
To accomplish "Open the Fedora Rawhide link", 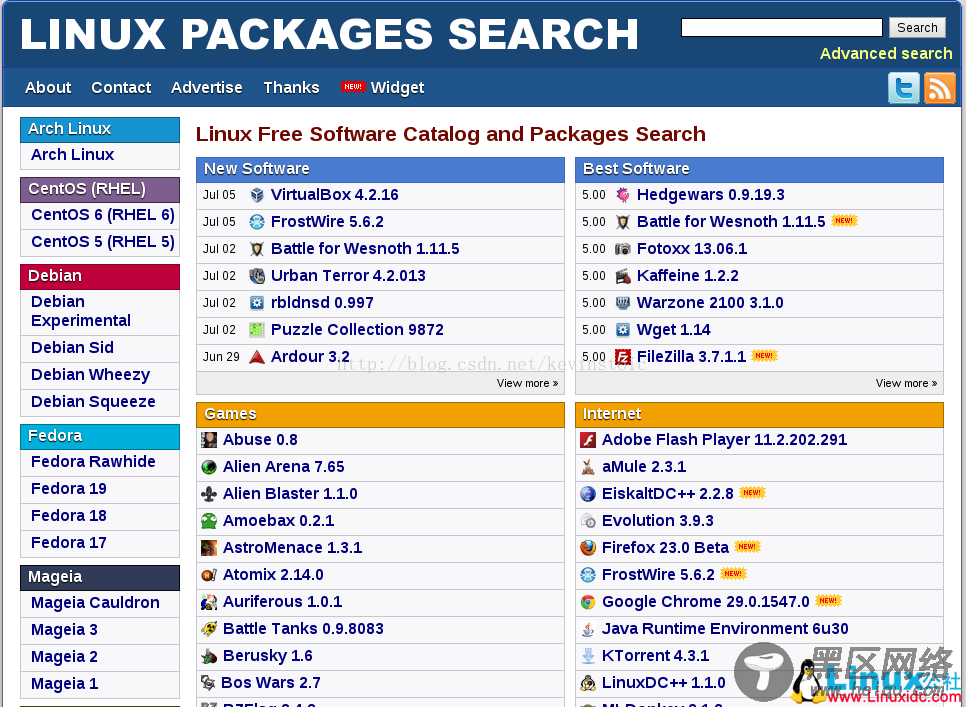I will tap(93, 461).
